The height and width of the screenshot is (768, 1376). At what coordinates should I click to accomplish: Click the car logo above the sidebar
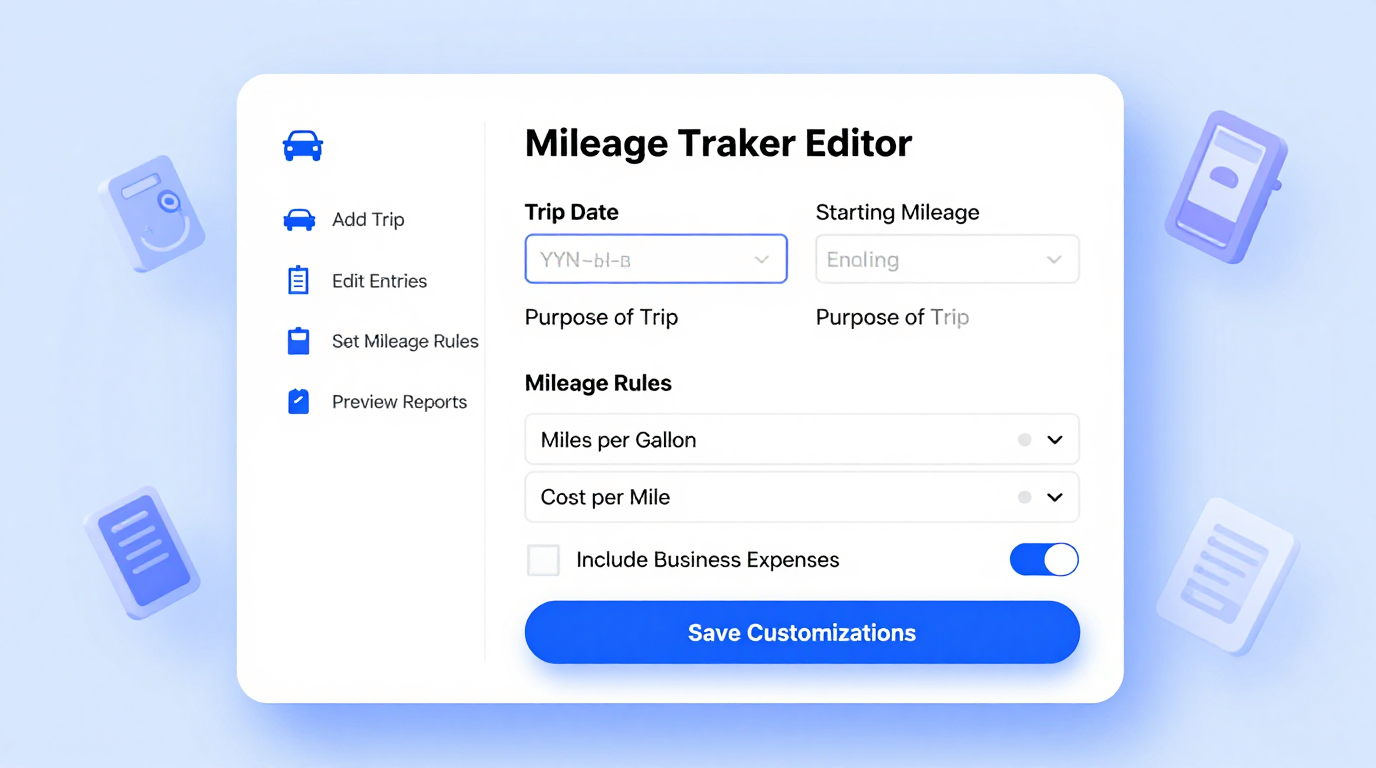[301, 143]
